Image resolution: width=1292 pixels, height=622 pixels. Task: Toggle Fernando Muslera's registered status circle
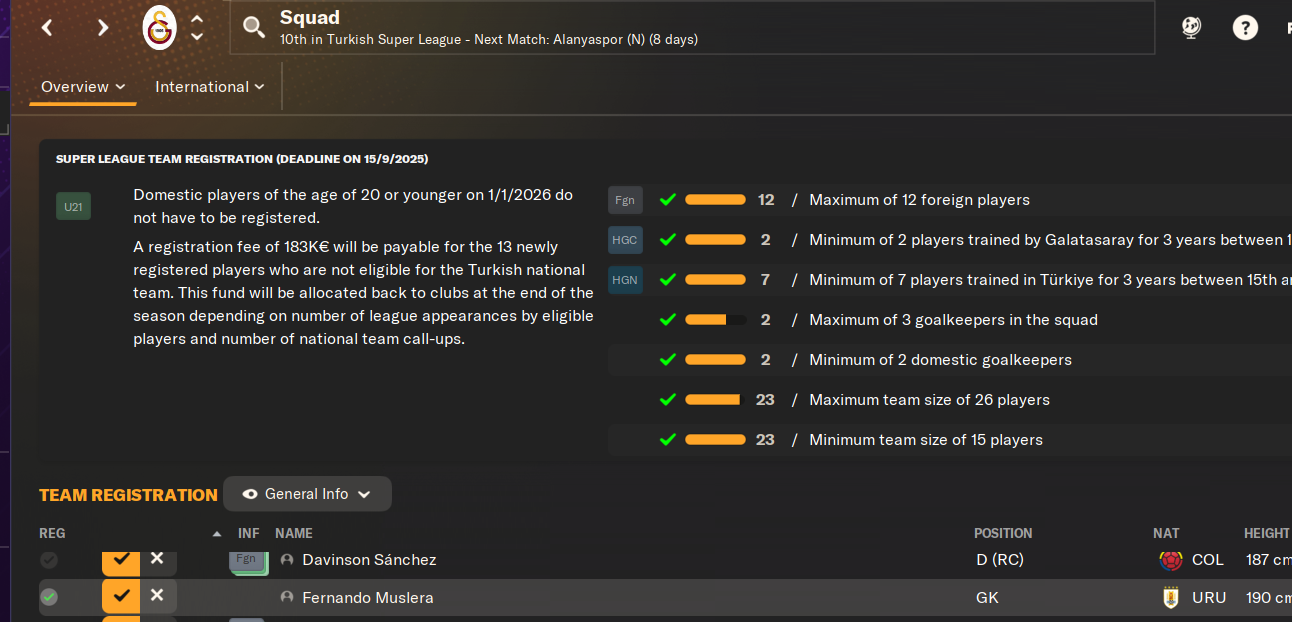coord(49,597)
